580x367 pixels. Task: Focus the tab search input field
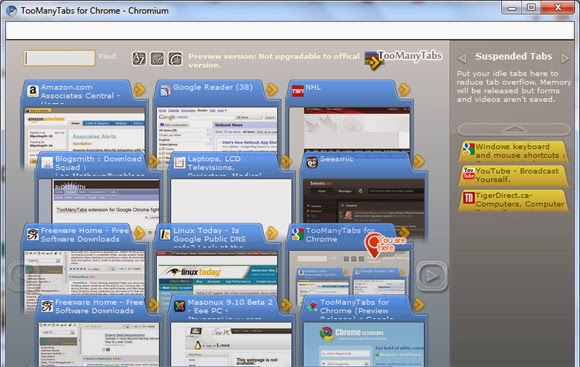coord(60,58)
